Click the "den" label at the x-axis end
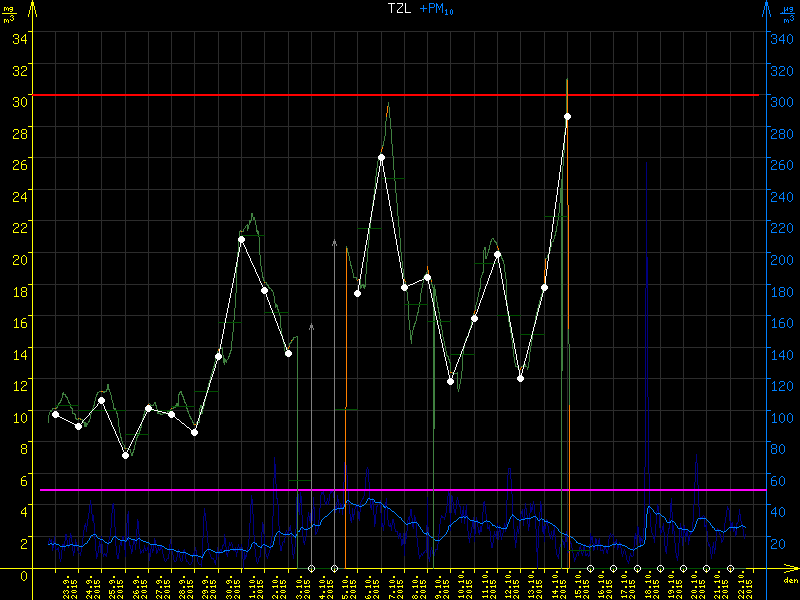This screenshot has width=800, height=600. tap(790, 581)
